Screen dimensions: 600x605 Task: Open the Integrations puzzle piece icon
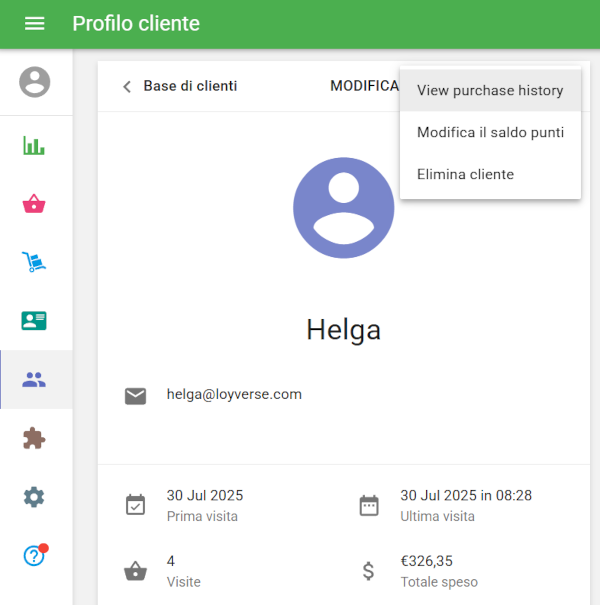coord(35,438)
